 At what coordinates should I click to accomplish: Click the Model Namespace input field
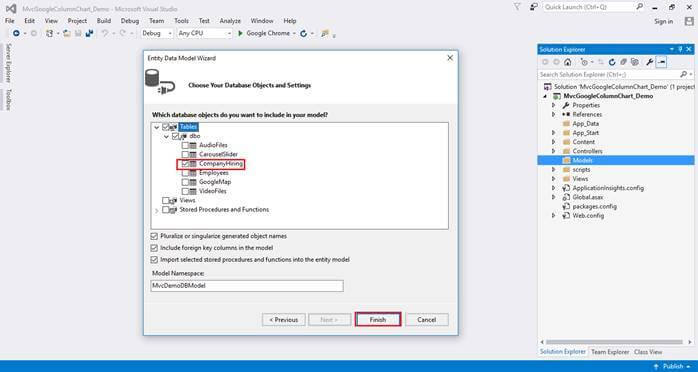point(247,286)
